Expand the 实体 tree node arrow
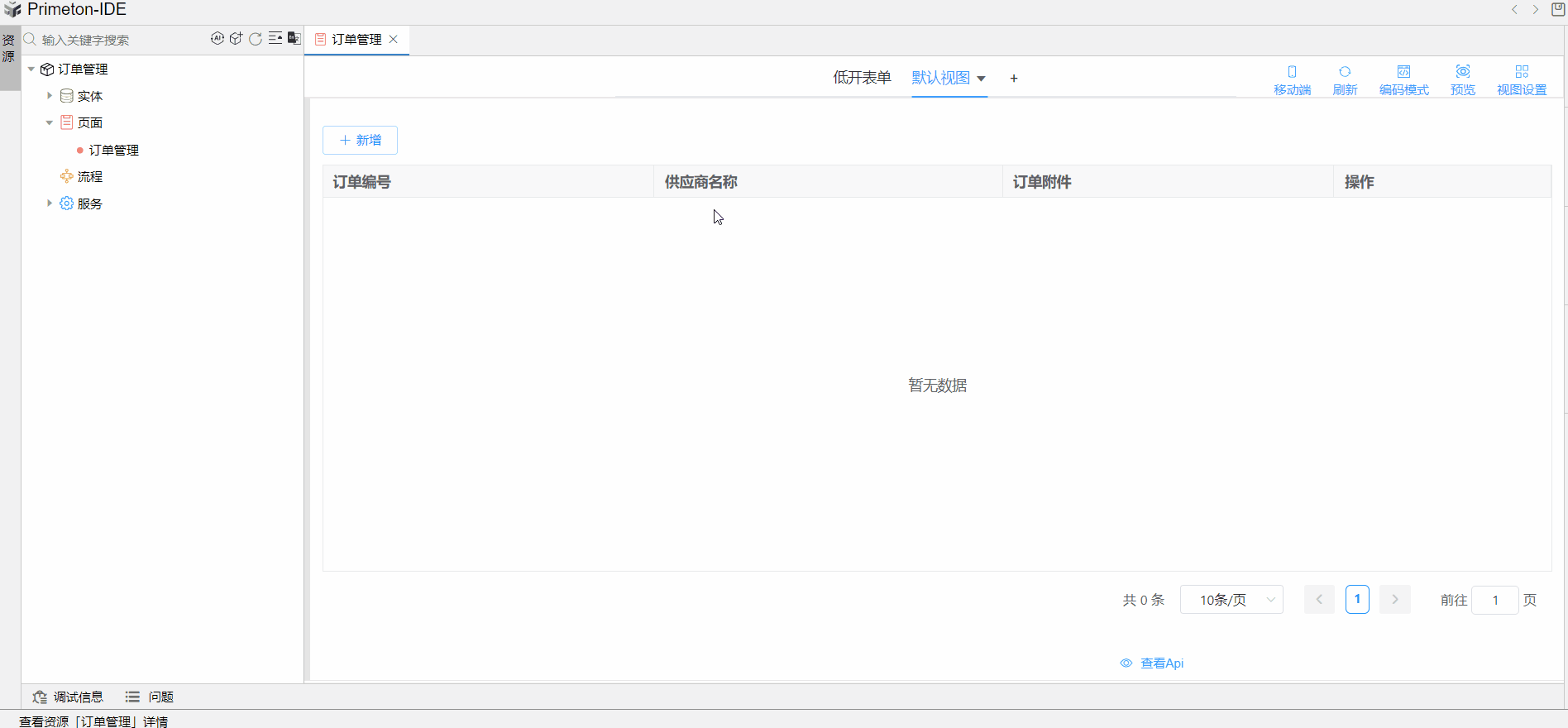 (x=50, y=96)
